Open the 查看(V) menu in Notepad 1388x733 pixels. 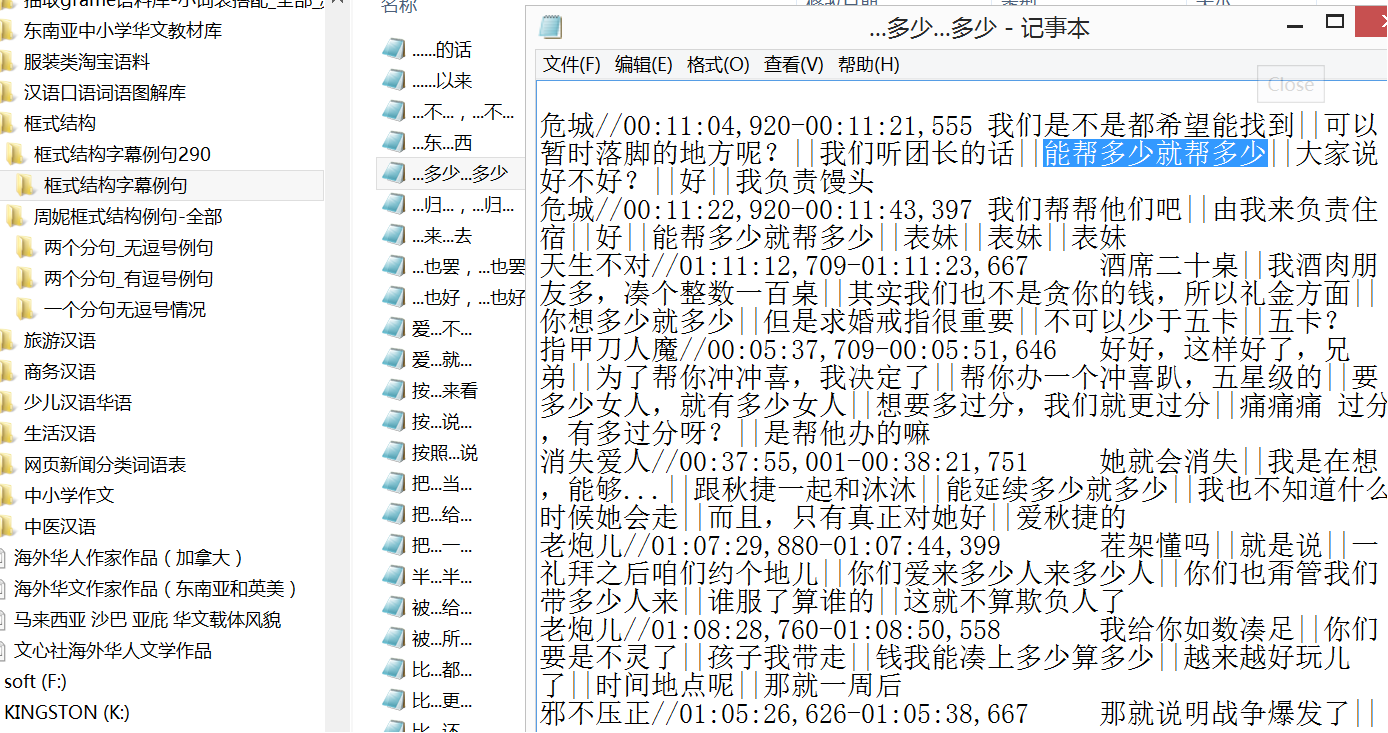(793, 65)
